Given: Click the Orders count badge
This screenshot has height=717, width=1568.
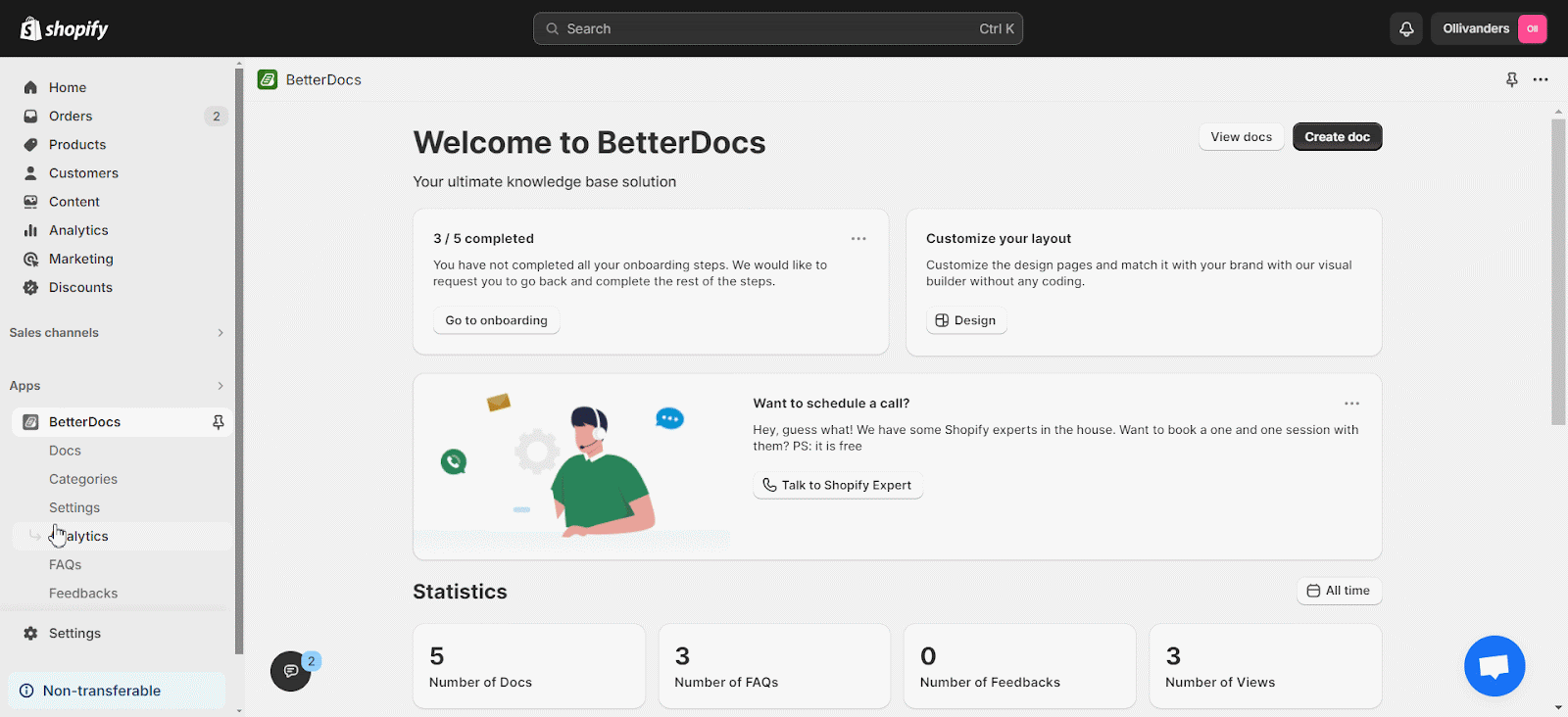Looking at the screenshot, I should pyautogui.click(x=217, y=116).
